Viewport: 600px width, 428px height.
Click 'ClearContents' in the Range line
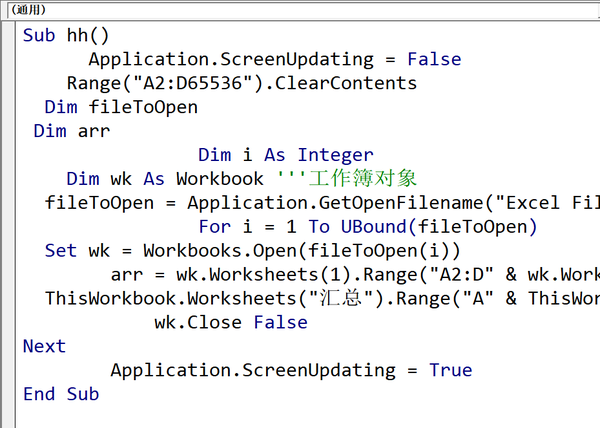(x=346, y=83)
